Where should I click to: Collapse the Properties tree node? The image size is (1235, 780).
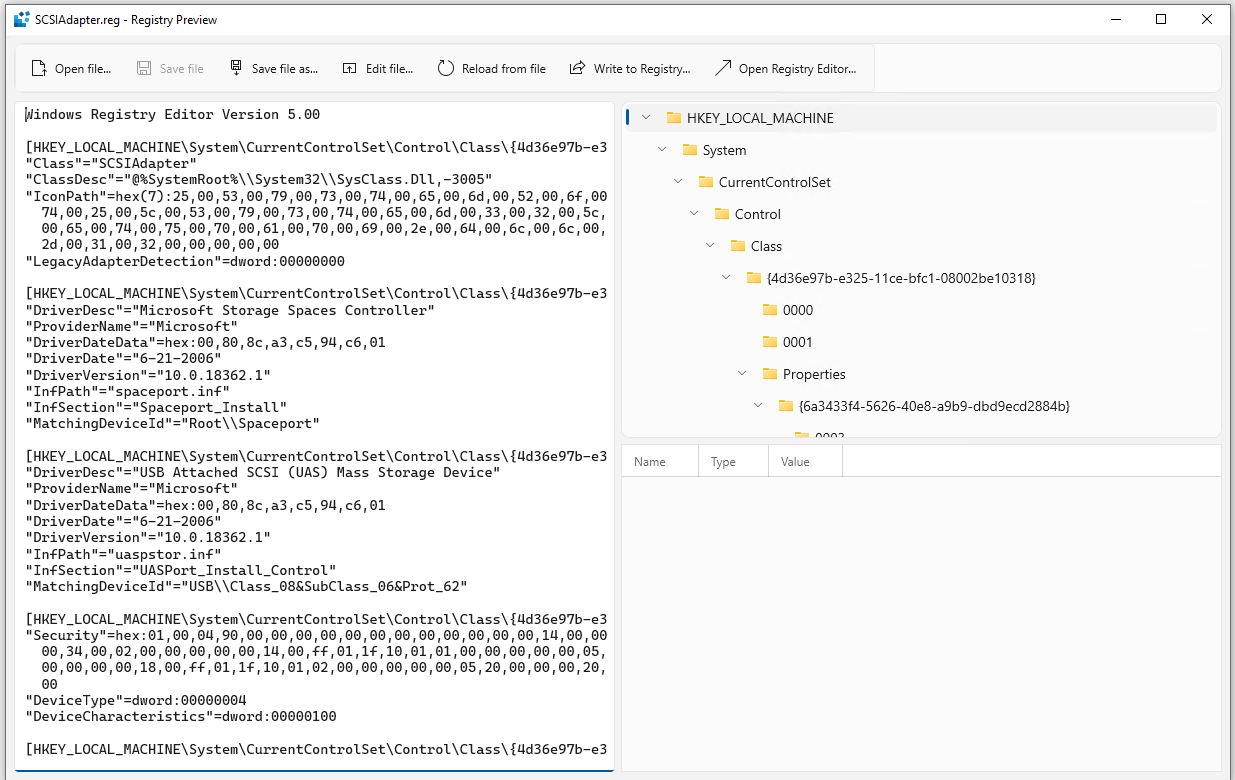pos(741,373)
